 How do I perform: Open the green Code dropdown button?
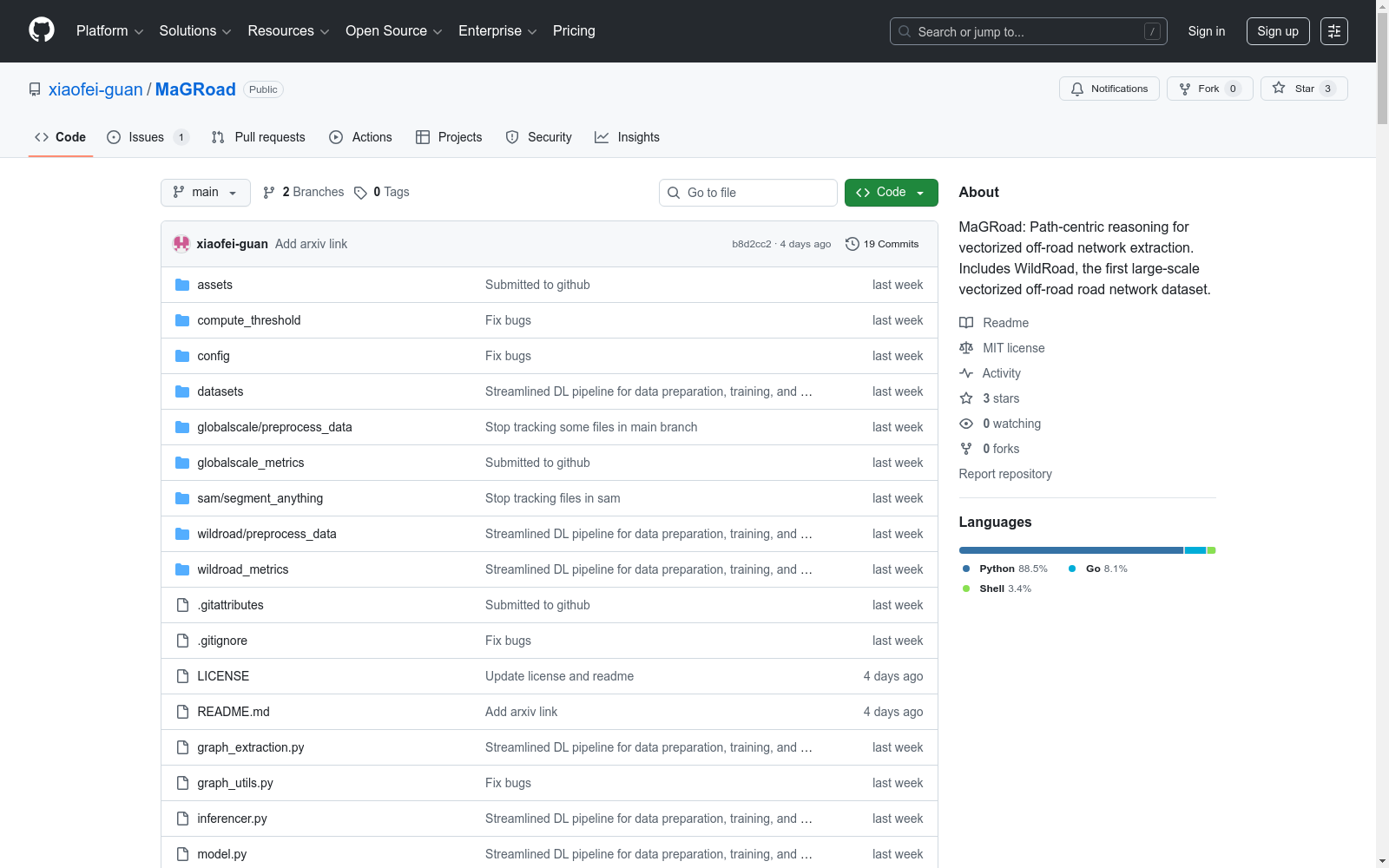point(892,193)
